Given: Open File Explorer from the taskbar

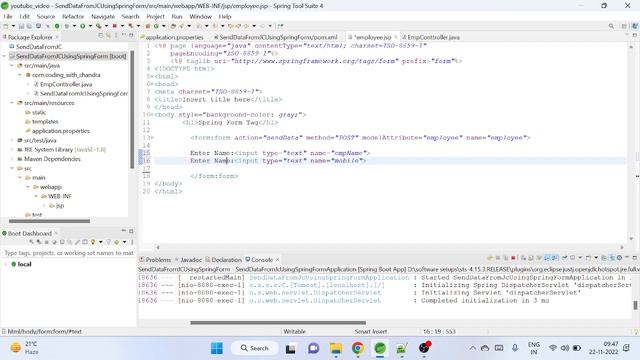Looking at the screenshot, I should coord(336,348).
